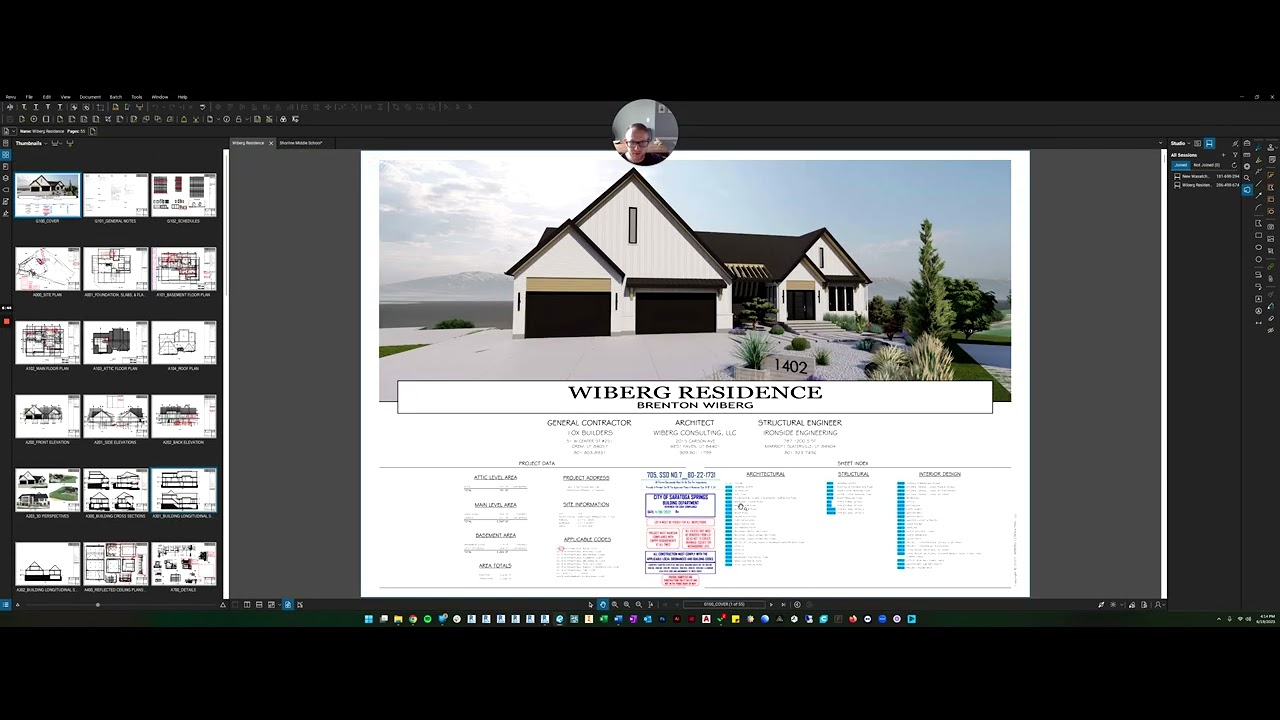Toggle the split view icon in bottom bar

pyautogui.click(x=247, y=604)
